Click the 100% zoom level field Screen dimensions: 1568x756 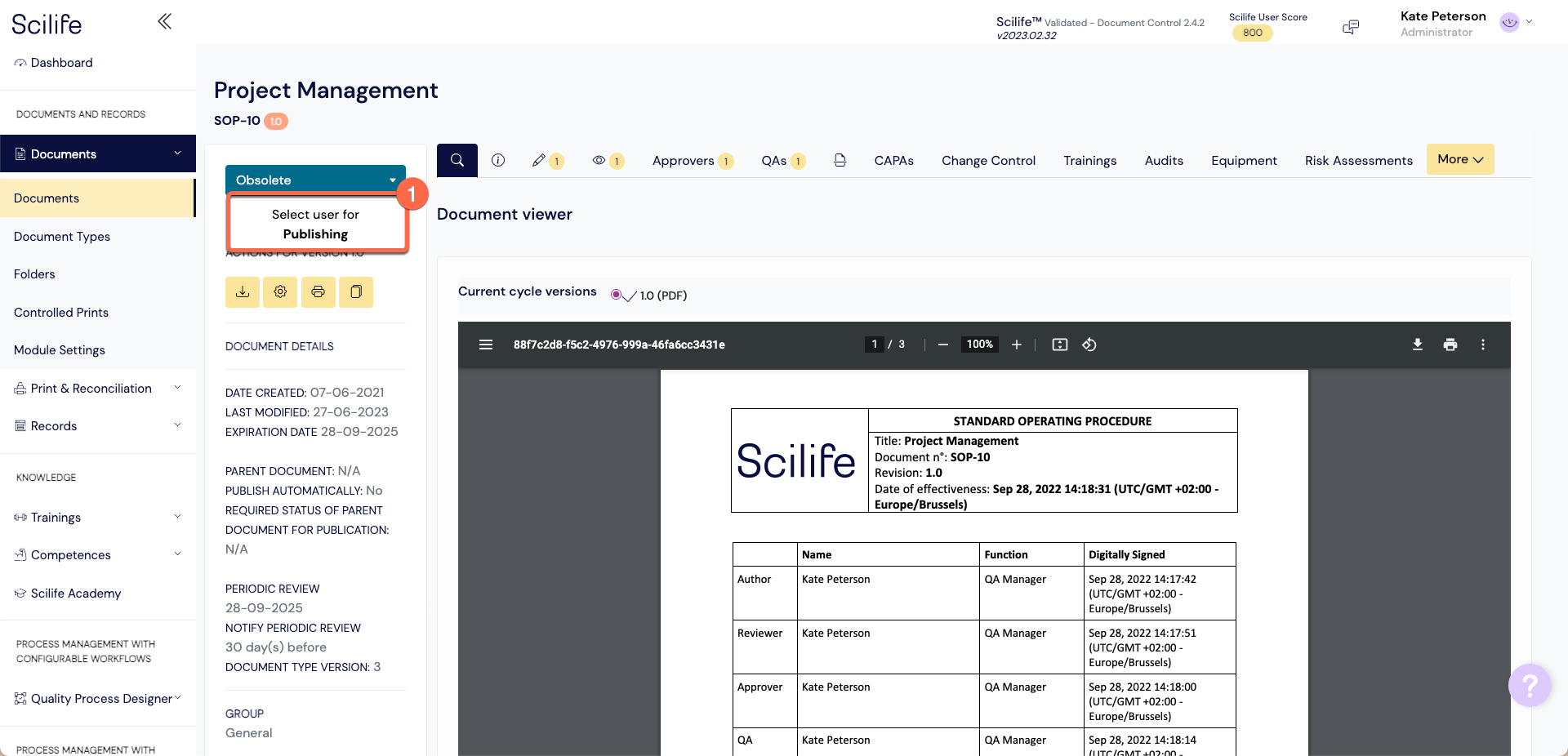coord(979,345)
